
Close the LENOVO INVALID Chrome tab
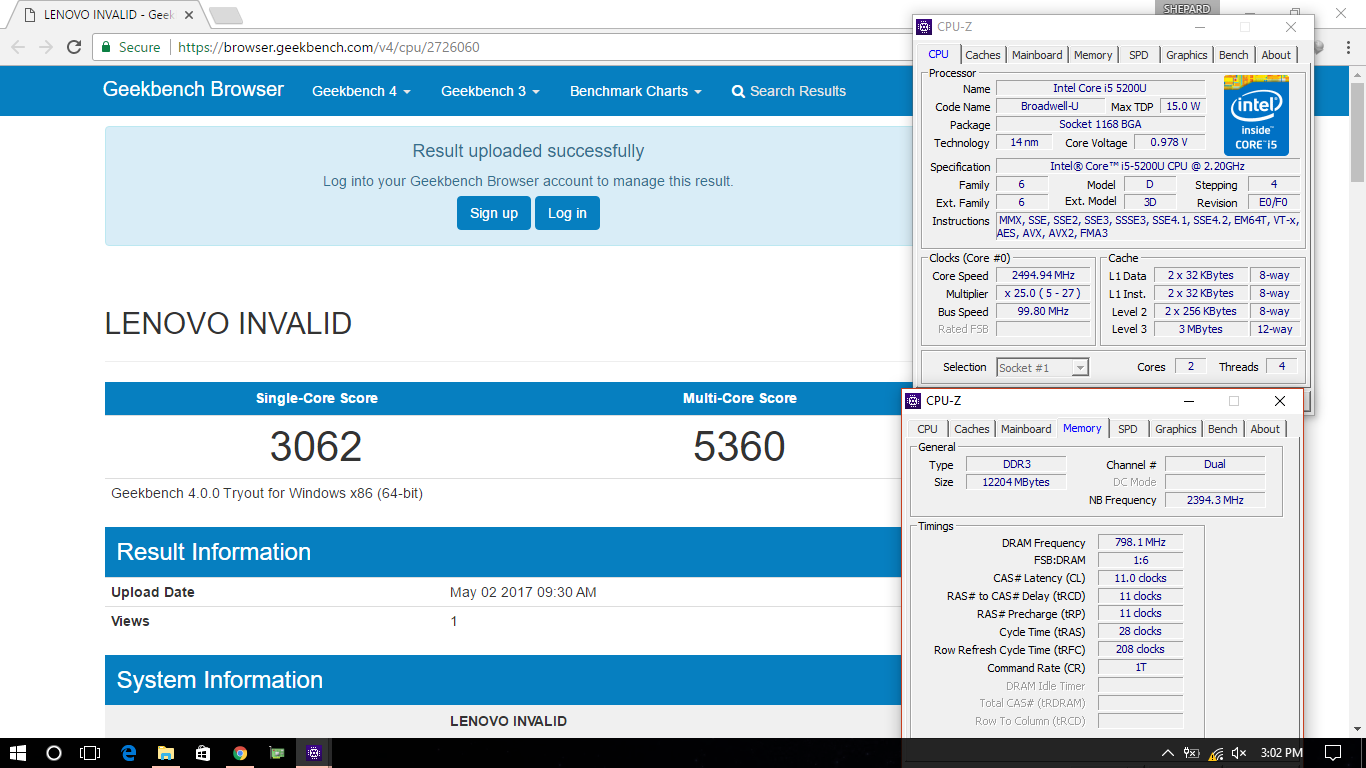[189, 16]
